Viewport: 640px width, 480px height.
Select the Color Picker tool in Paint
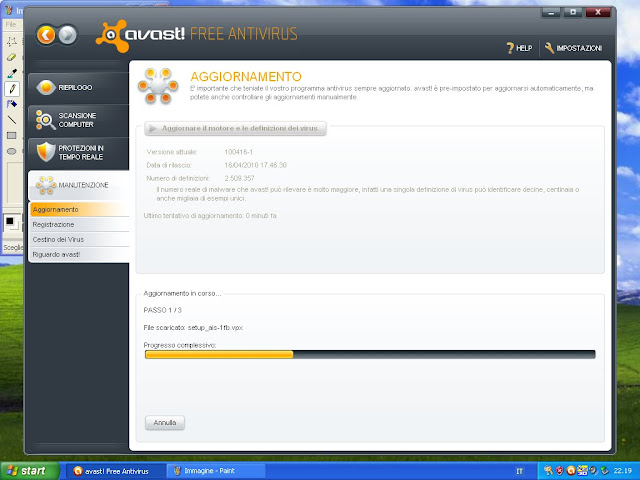point(12,73)
